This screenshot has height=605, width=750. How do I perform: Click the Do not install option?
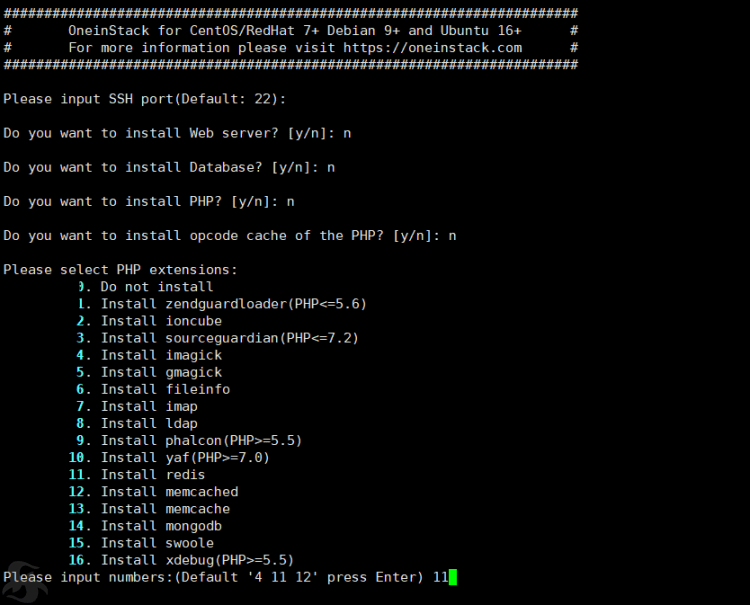click(x=145, y=286)
